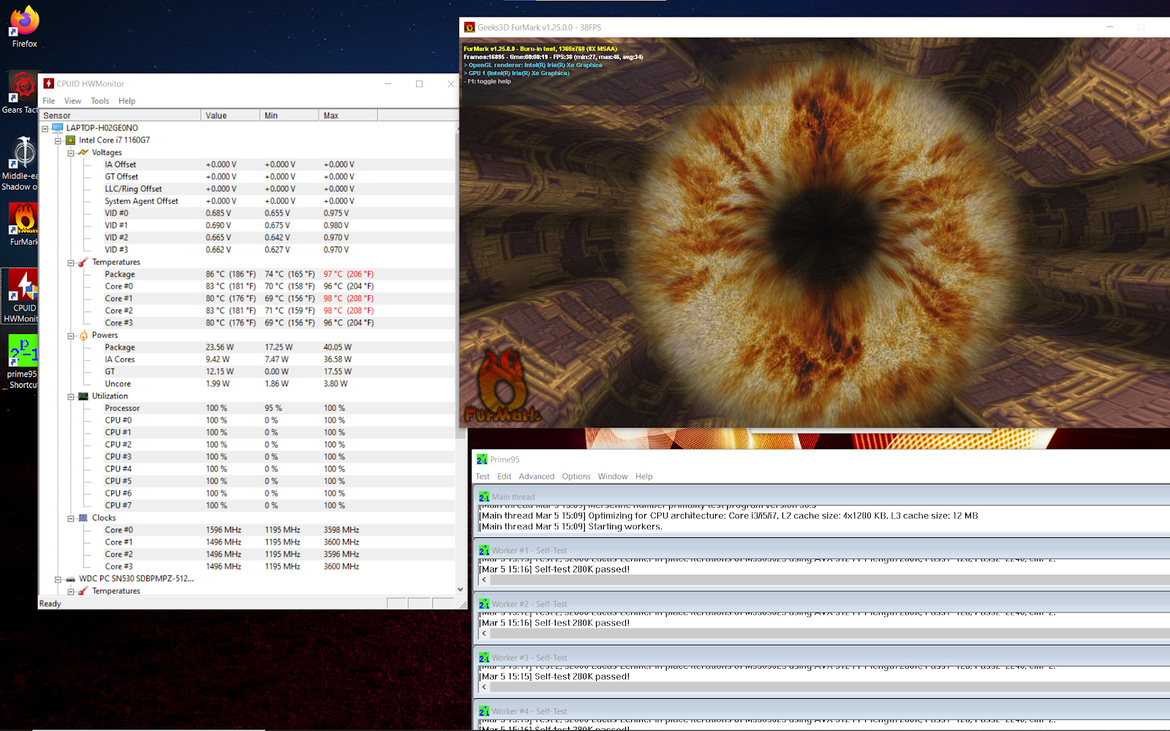Click the Worker #2 sub-window icon
The image size is (1170, 731).
484,604
